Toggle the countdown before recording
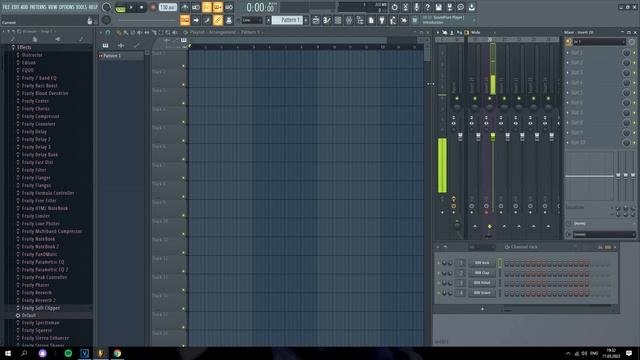Screen dimensions: 640x360 pos(207,7)
